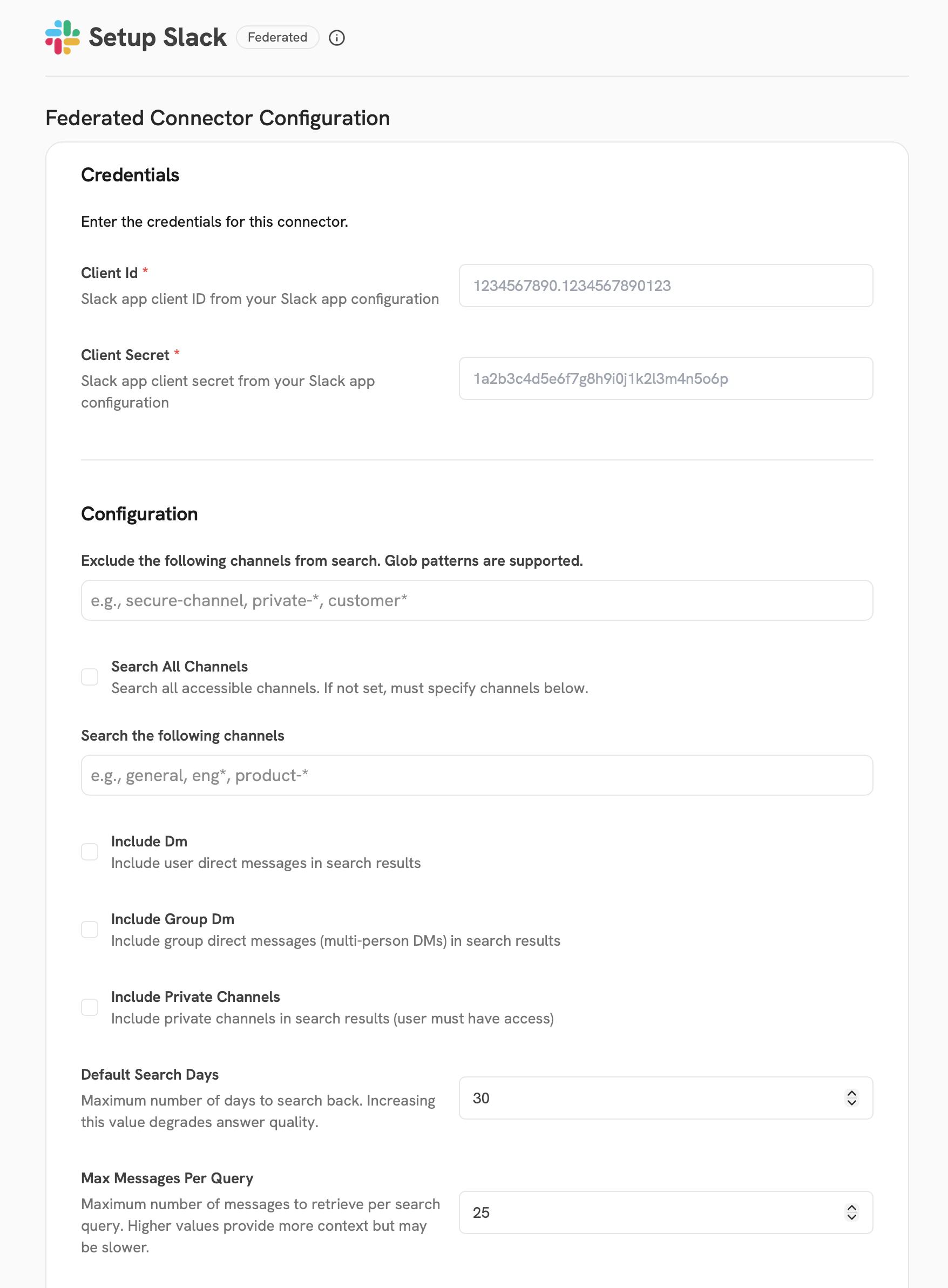
Task: Click the Search the following channels field
Action: click(x=476, y=775)
